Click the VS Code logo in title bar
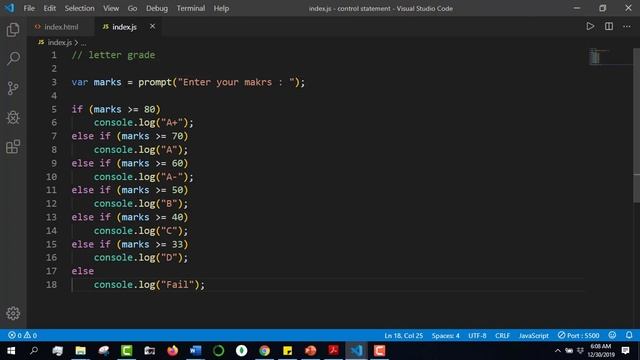Viewport: 640px width, 360px height. click(x=9, y=8)
